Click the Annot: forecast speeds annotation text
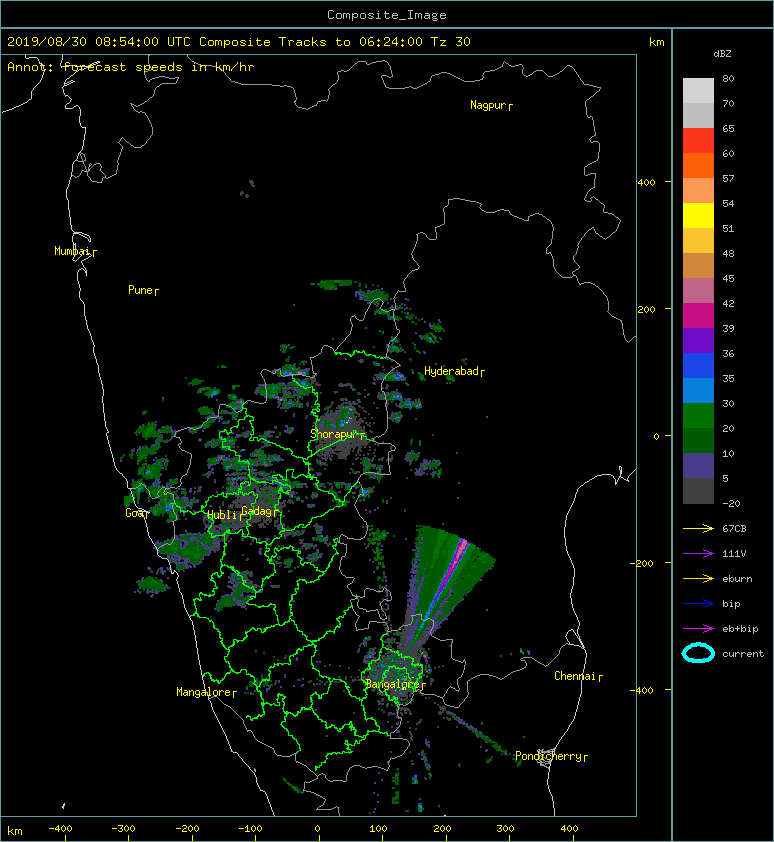The height and width of the screenshot is (842, 774). 131,67
